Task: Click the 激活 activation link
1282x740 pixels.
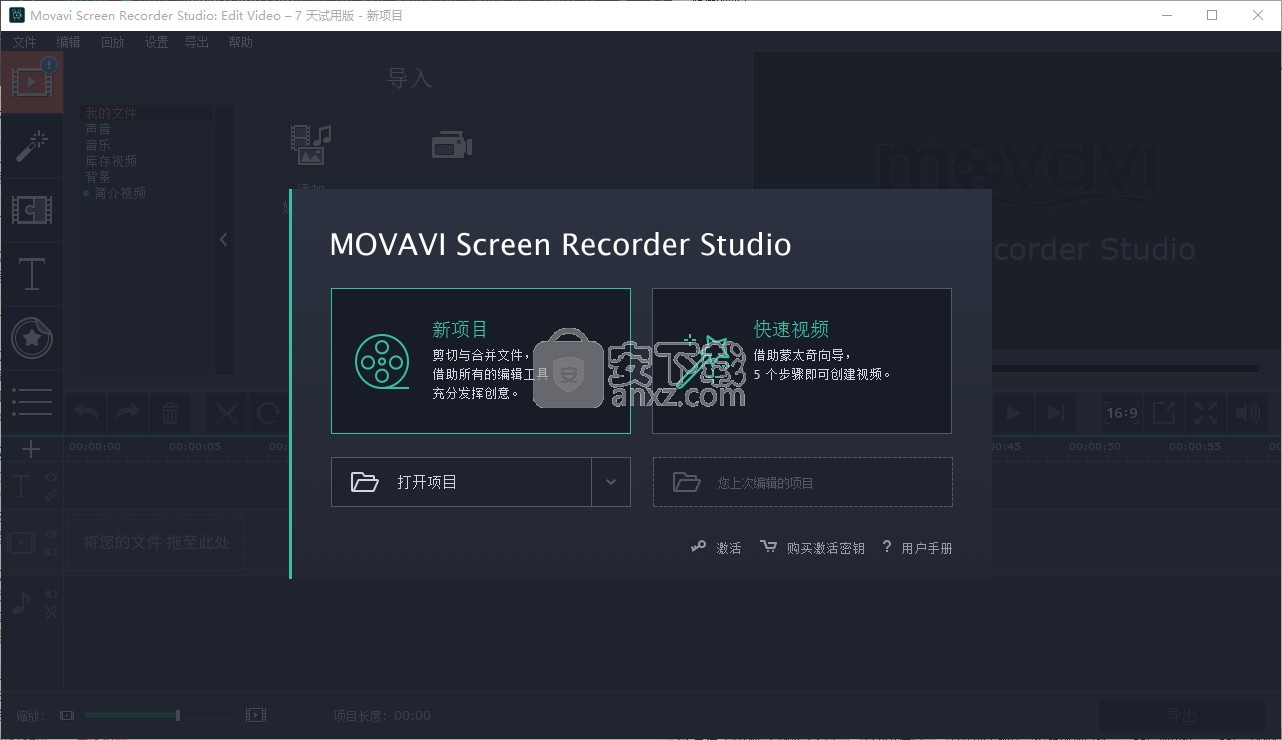Action: [729, 548]
